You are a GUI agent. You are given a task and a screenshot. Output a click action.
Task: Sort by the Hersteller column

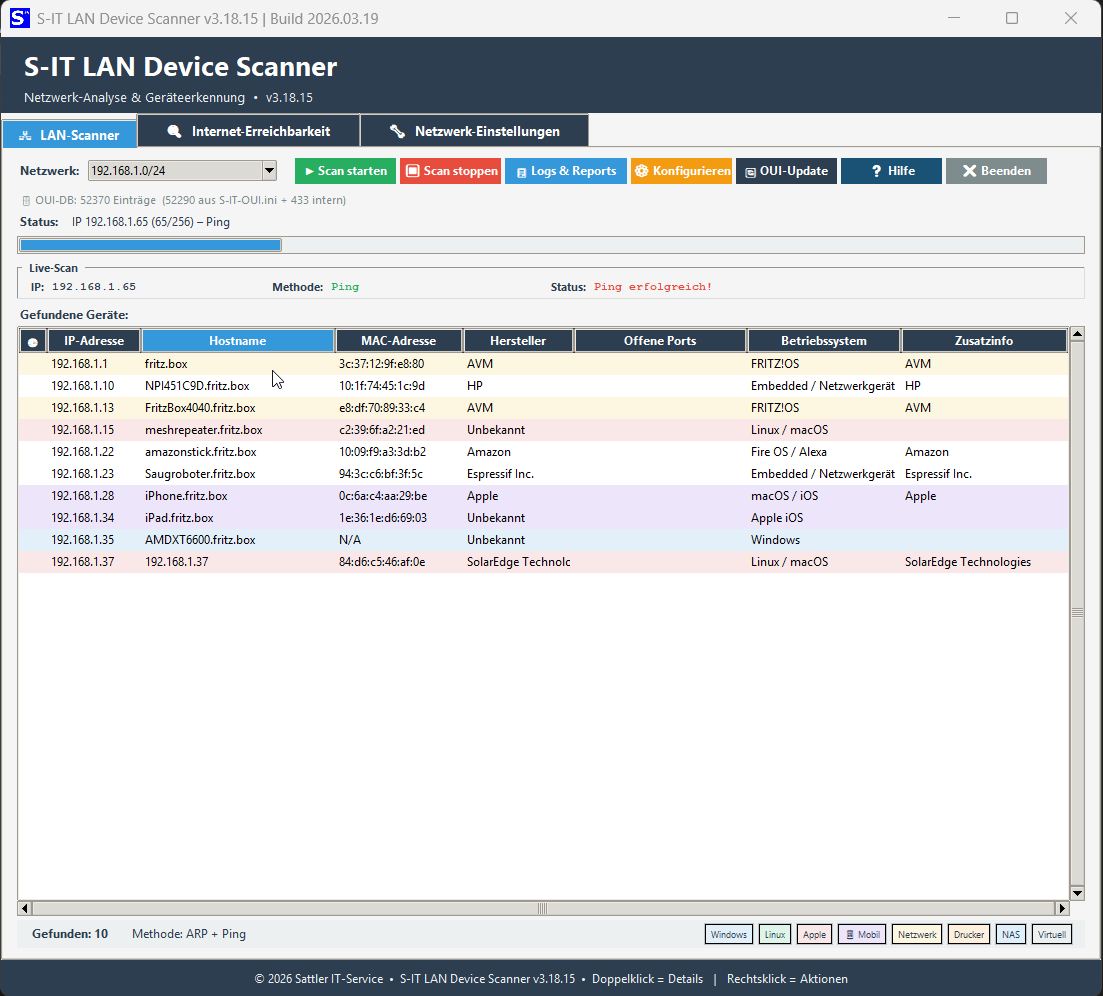518,341
